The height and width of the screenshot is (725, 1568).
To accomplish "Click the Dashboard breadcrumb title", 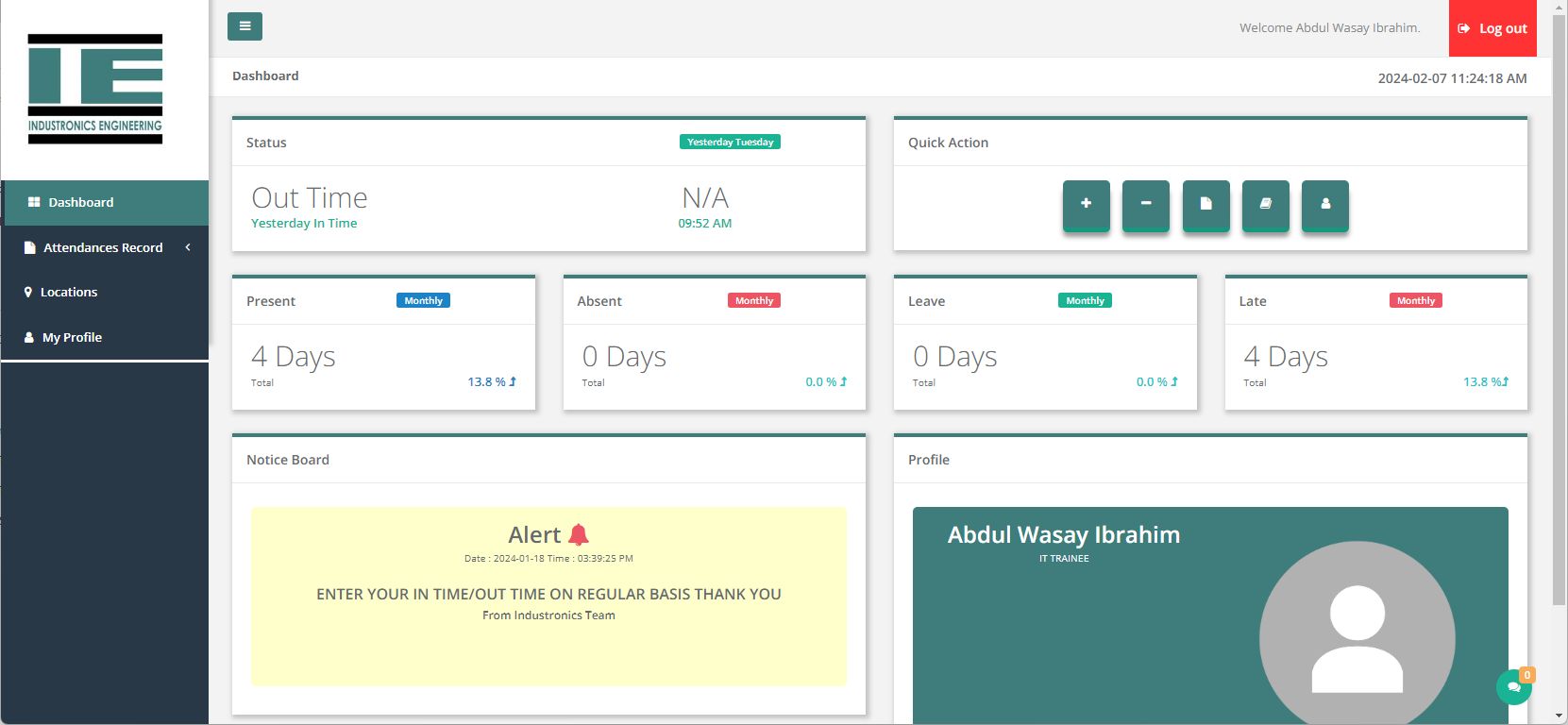I will tap(265, 76).
